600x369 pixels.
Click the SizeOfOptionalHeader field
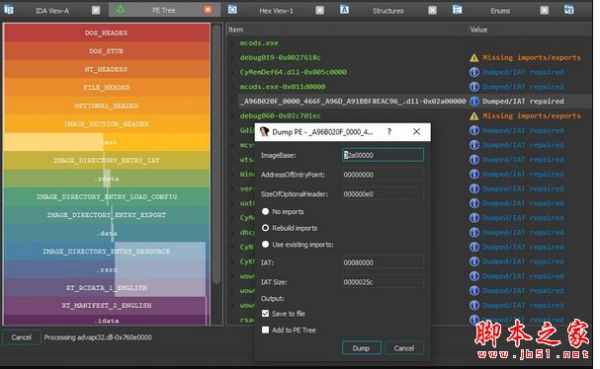click(383, 194)
